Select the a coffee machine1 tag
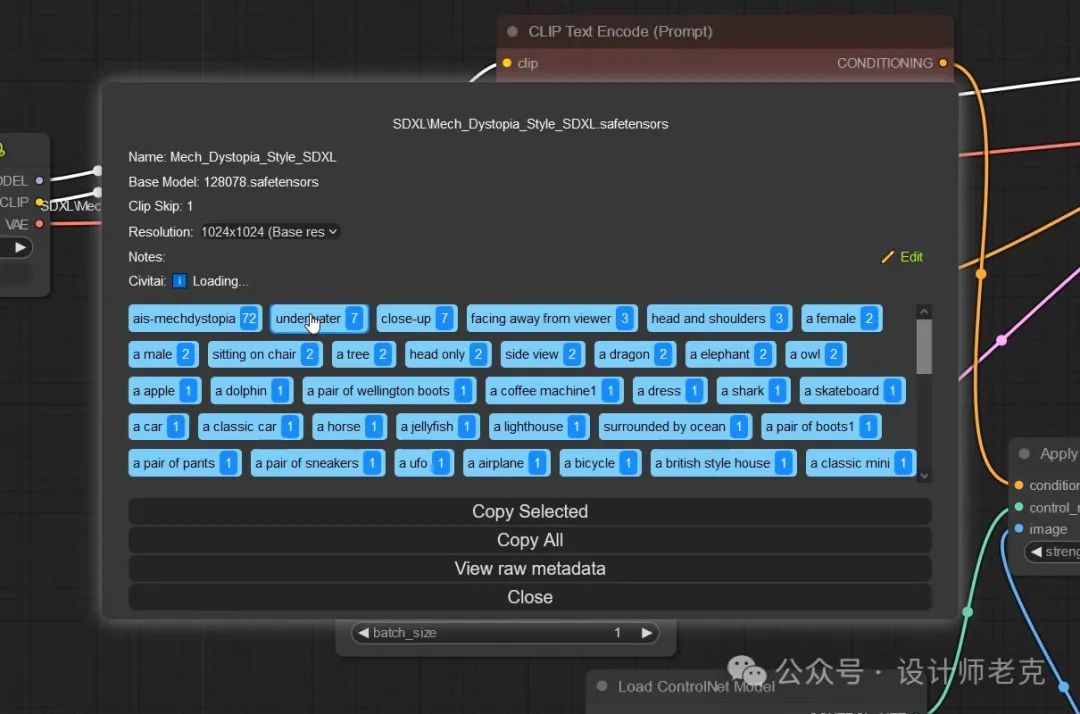 (554, 390)
